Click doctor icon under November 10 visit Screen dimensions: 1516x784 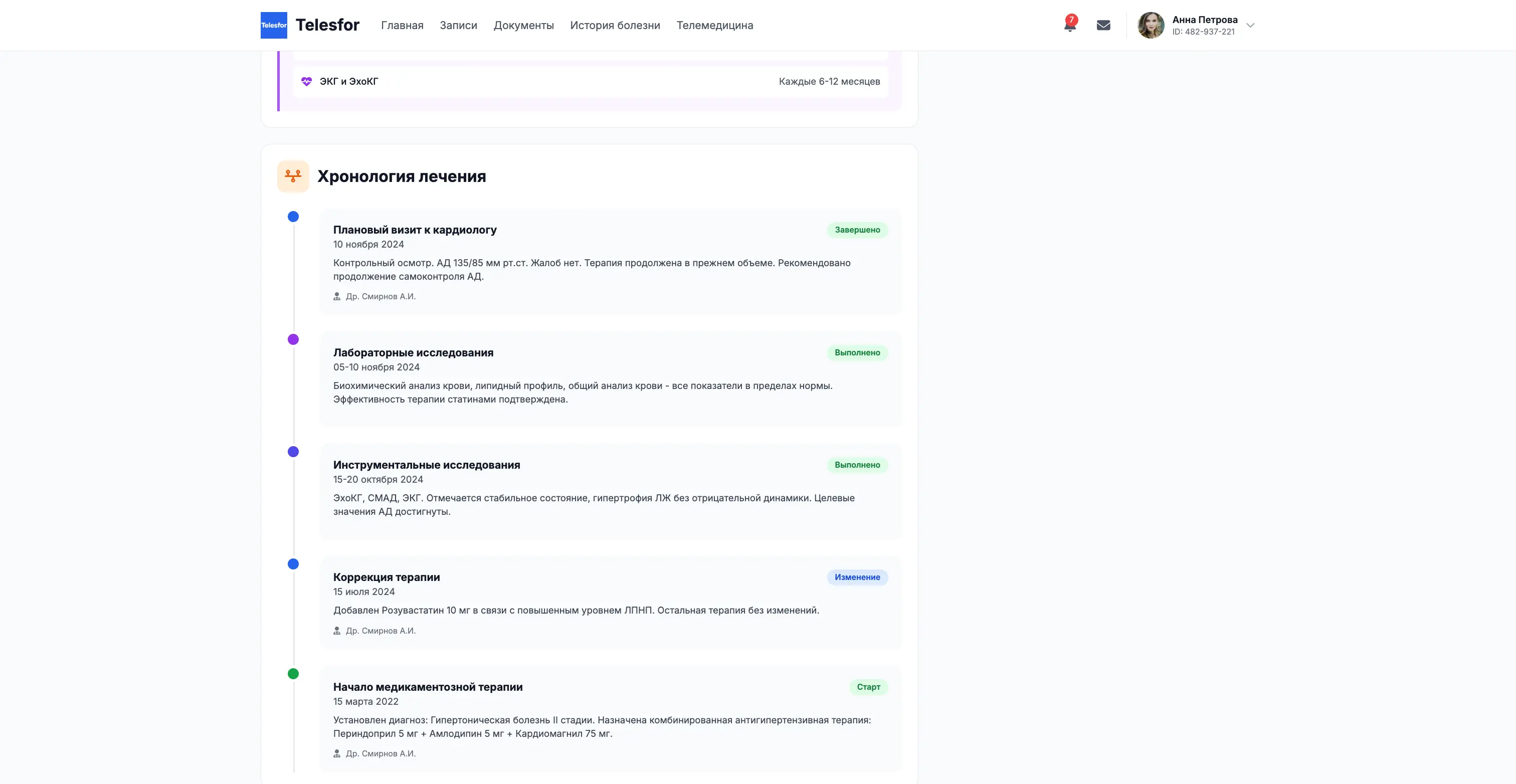pyautogui.click(x=337, y=297)
